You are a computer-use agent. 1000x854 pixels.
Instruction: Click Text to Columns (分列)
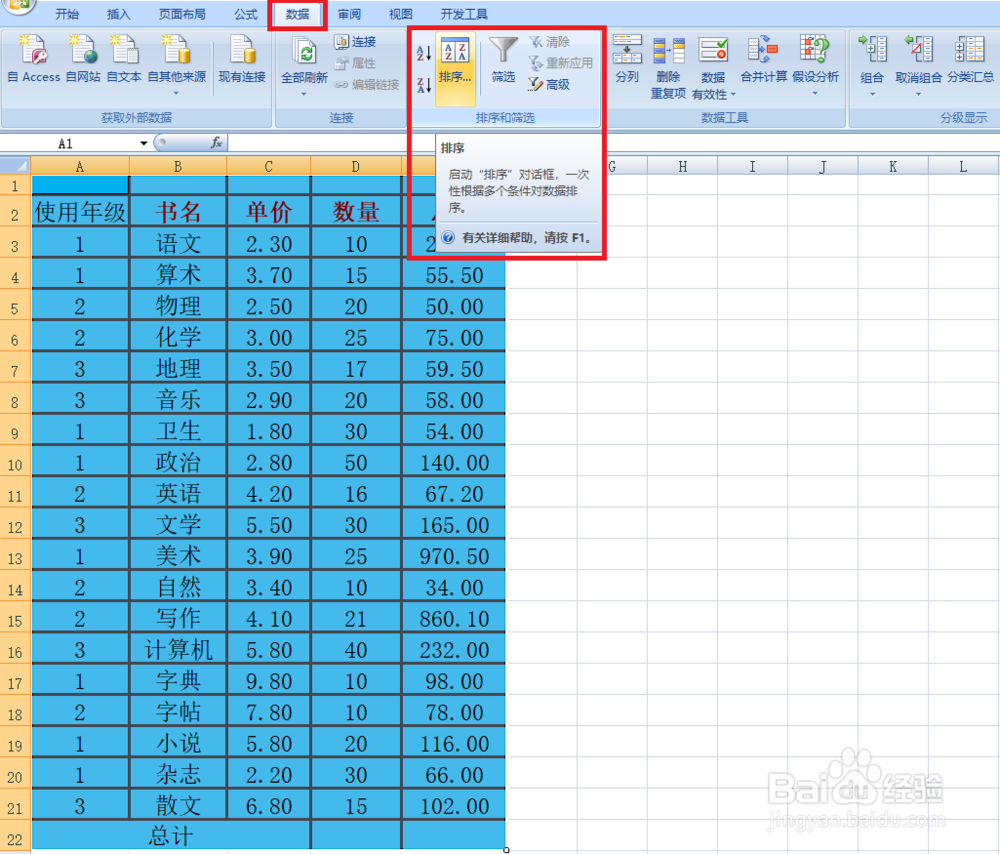(627, 60)
